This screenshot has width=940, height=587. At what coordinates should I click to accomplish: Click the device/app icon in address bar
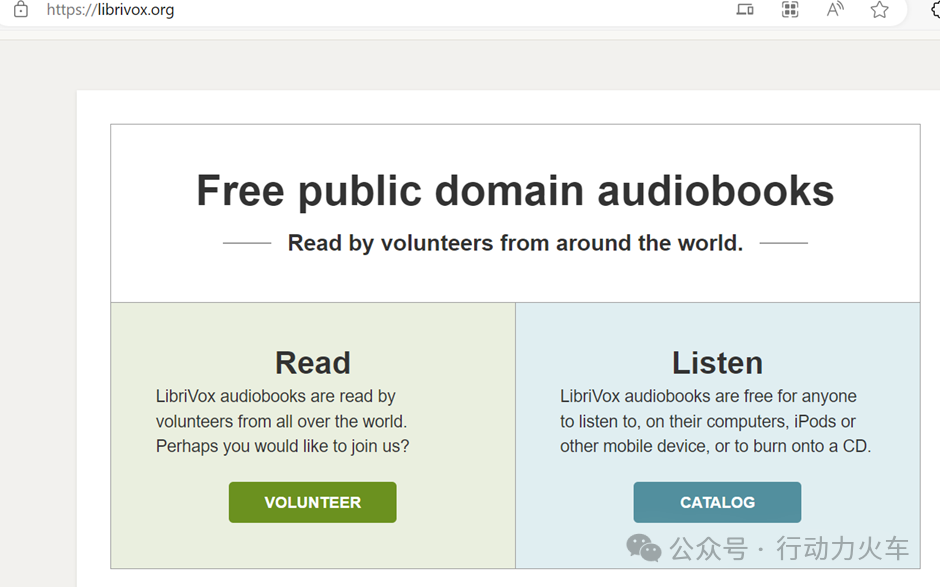(x=745, y=10)
